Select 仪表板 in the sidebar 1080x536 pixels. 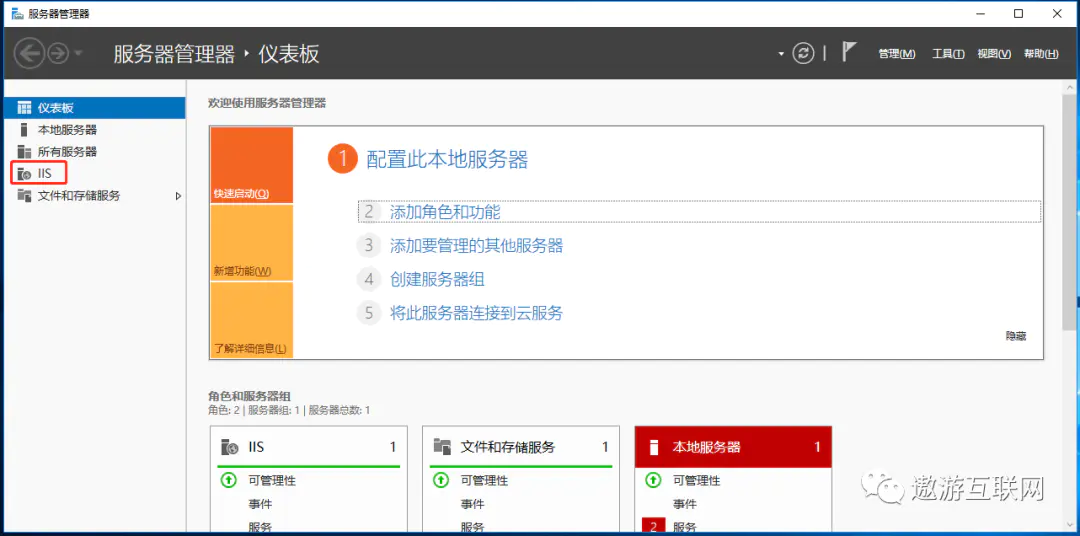pyautogui.click(x=94, y=107)
